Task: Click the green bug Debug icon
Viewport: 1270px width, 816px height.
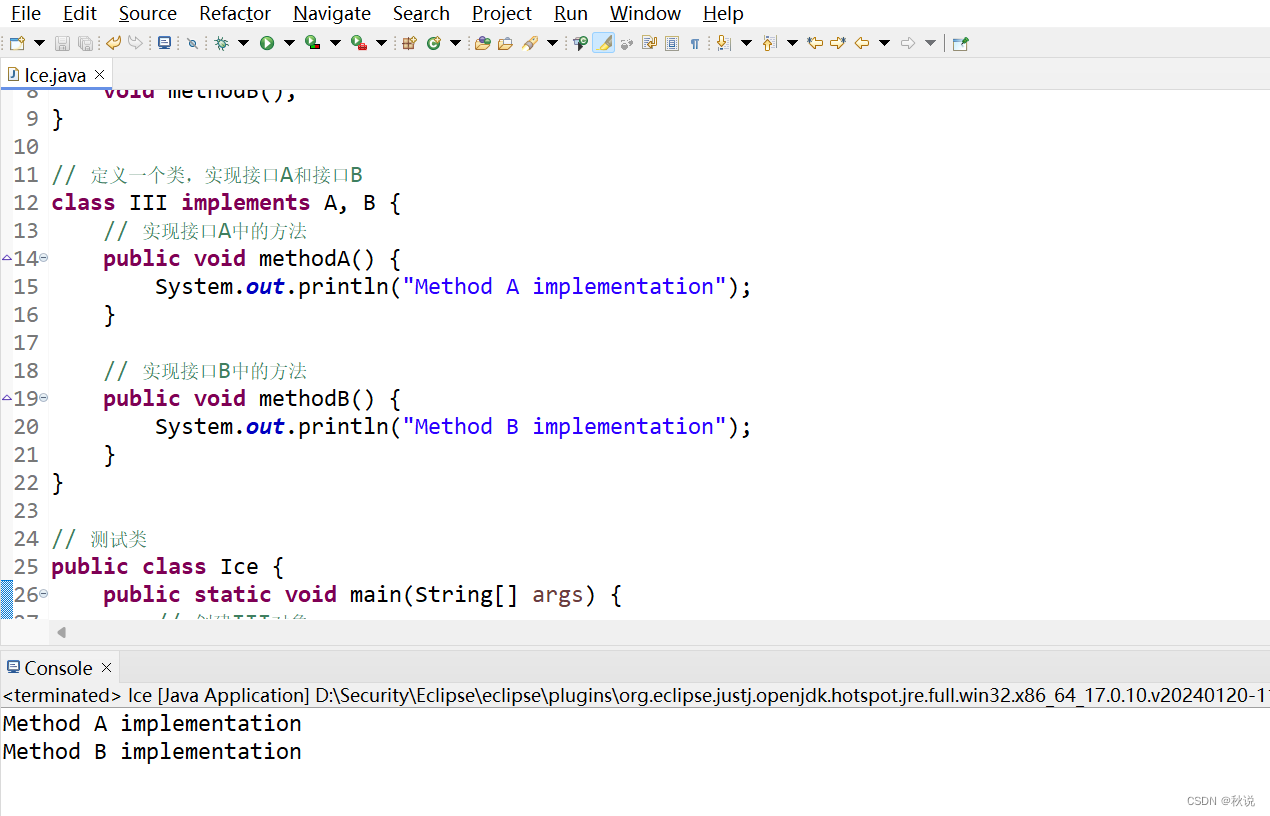Action: tap(221, 43)
